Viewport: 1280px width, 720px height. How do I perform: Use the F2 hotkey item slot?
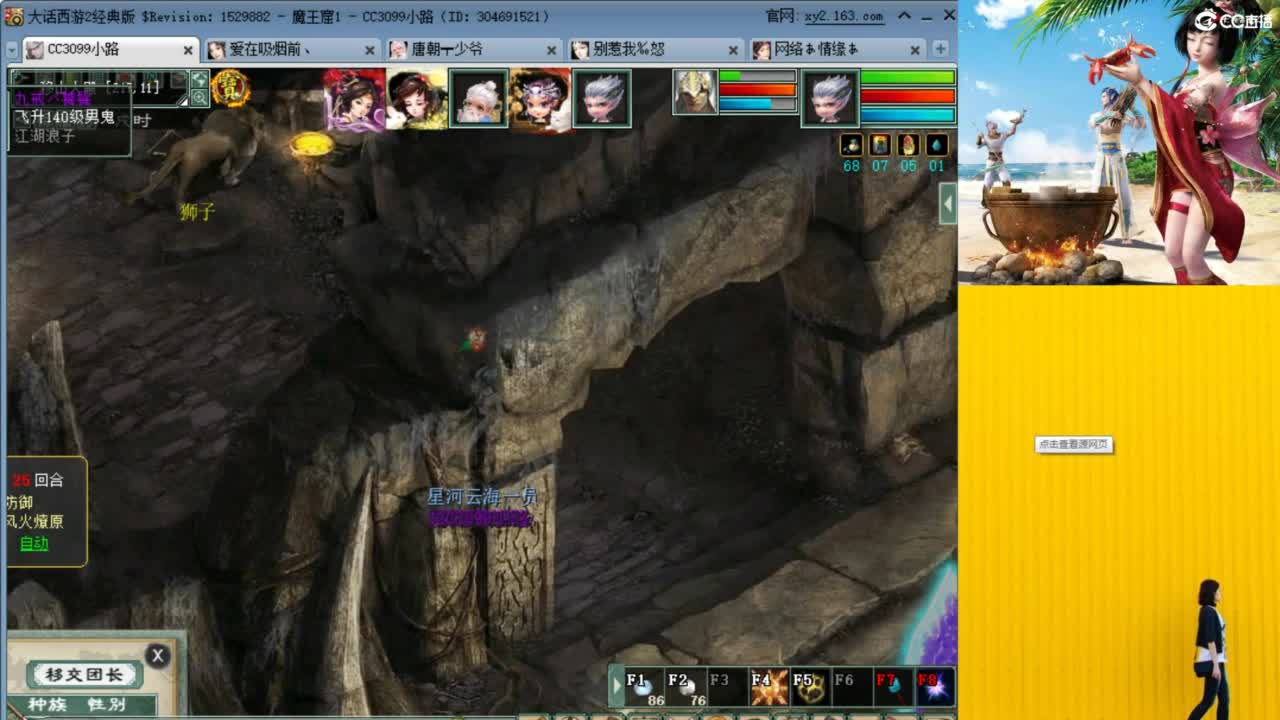(686, 687)
